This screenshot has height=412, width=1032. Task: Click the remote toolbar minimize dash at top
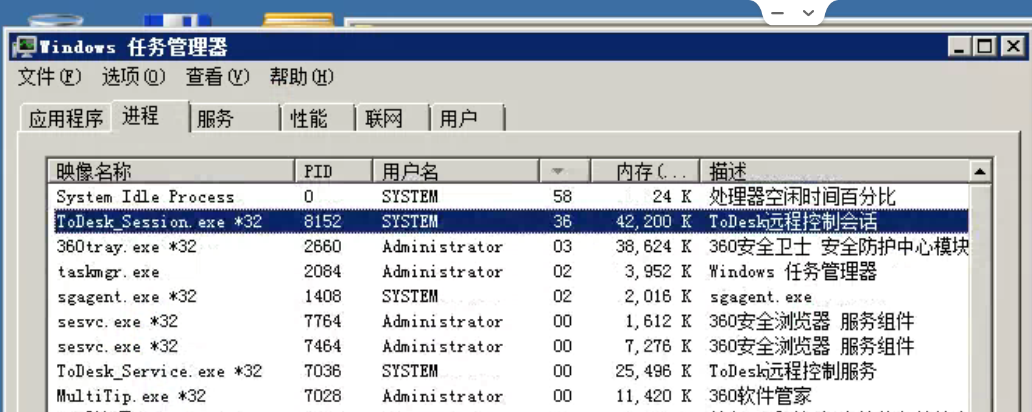(x=777, y=13)
